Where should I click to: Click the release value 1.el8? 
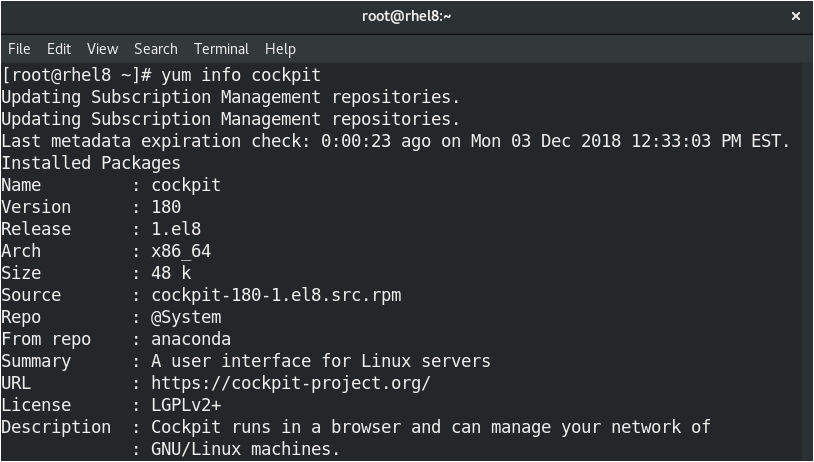[x=176, y=229]
